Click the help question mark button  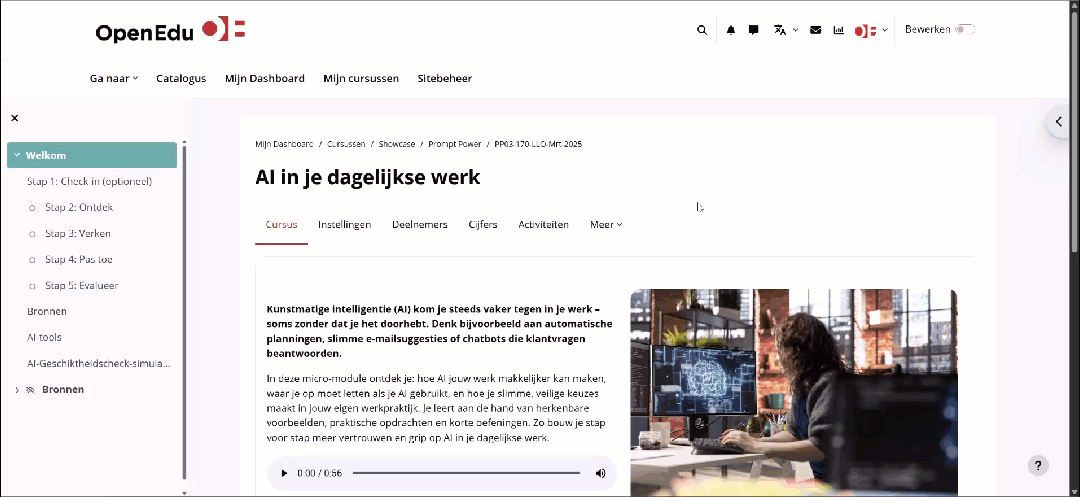[1039, 465]
